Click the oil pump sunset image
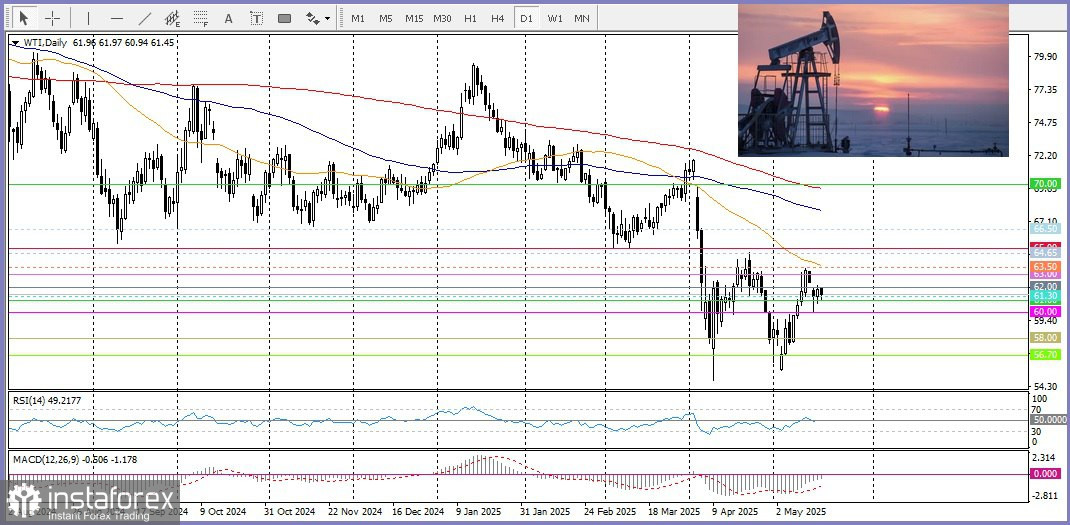The width and height of the screenshot is (1070, 525). [873, 80]
